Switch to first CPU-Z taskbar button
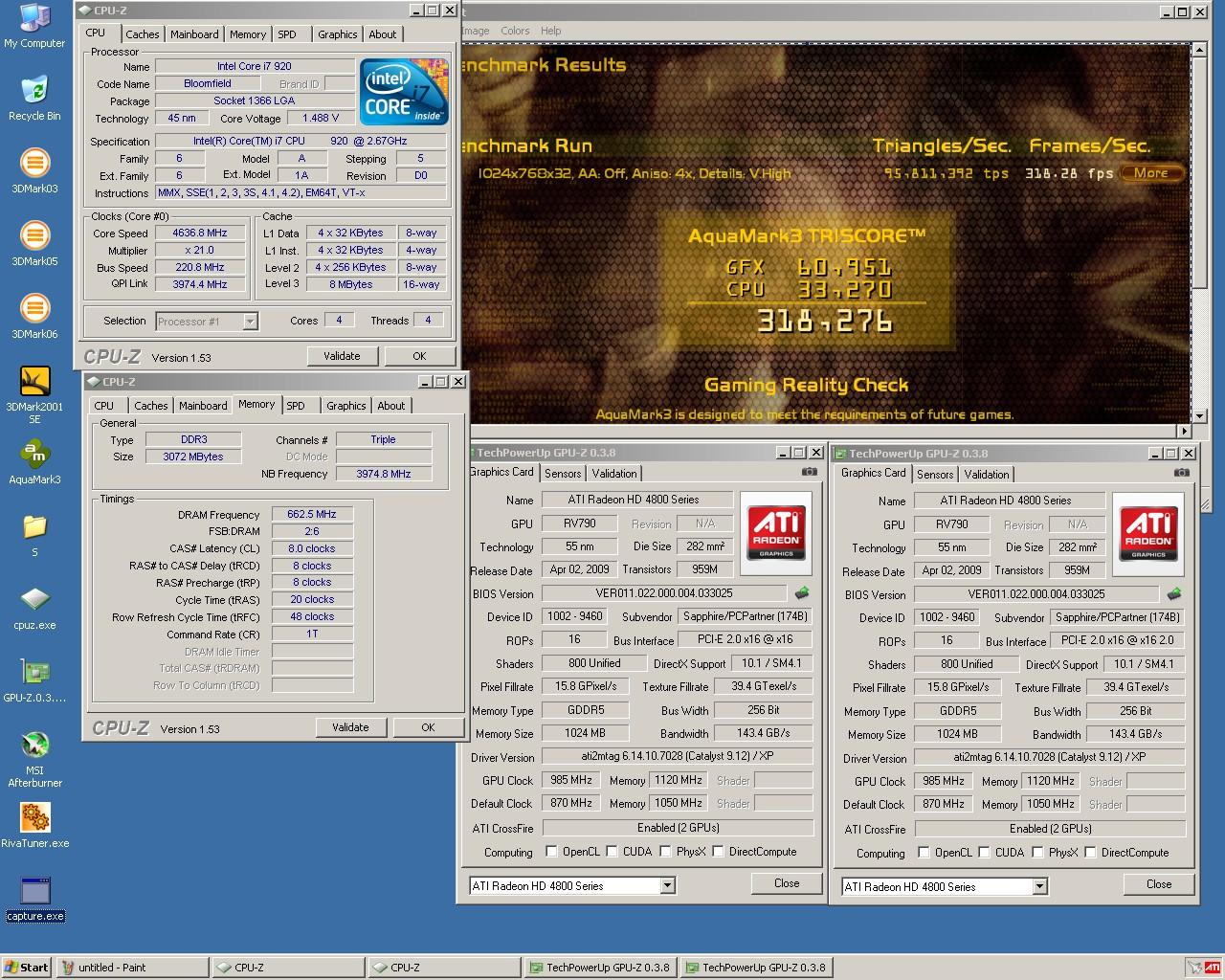 pos(288,968)
